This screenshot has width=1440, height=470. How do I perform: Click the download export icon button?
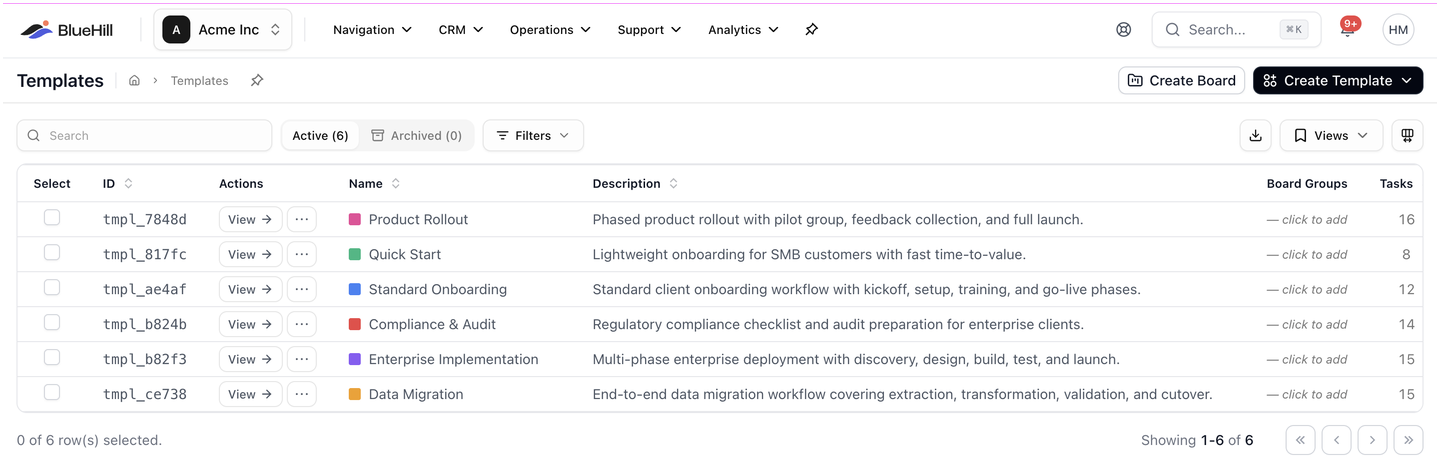click(1255, 136)
